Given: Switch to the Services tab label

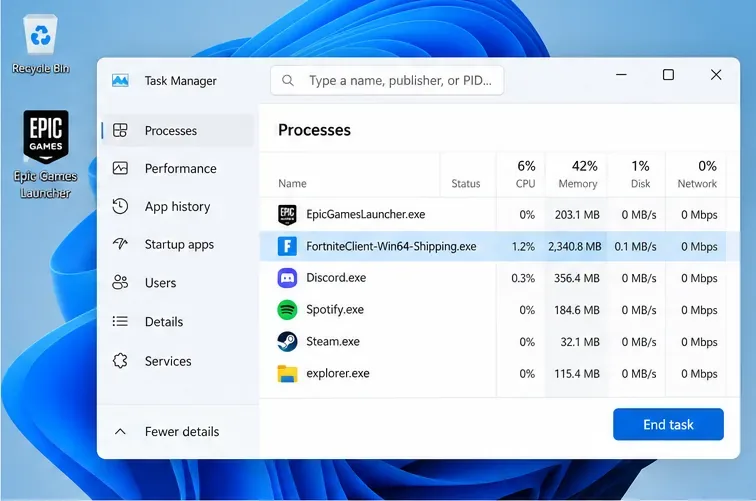Looking at the screenshot, I should (168, 361).
